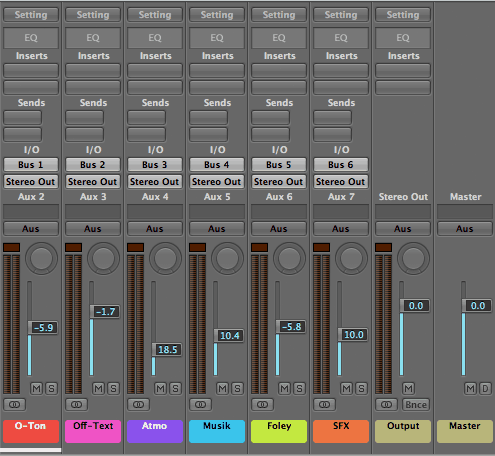Toggle stereo format icon on SFX channel
Image resolution: width=495 pixels, height=456 pixels.
[x=324, y=405]
